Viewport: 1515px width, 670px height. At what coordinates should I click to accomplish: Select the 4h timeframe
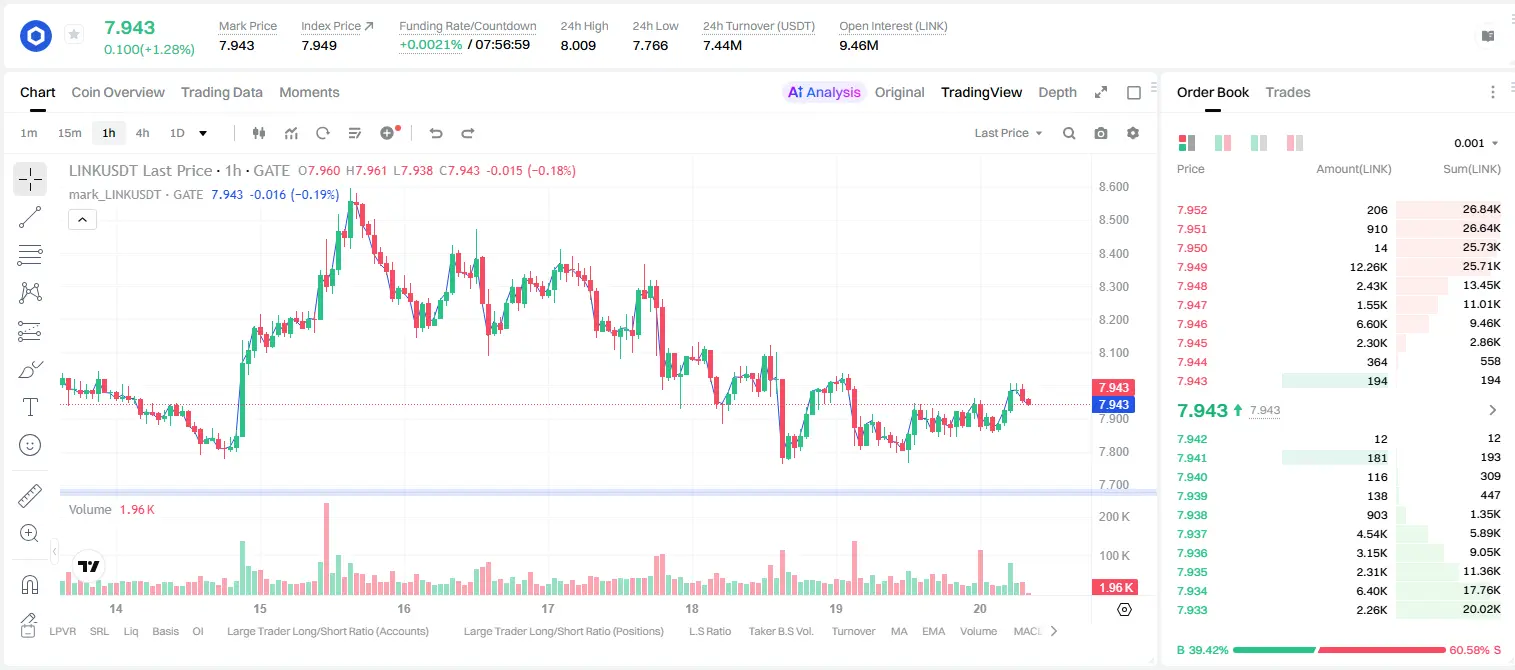pos(142,133)
